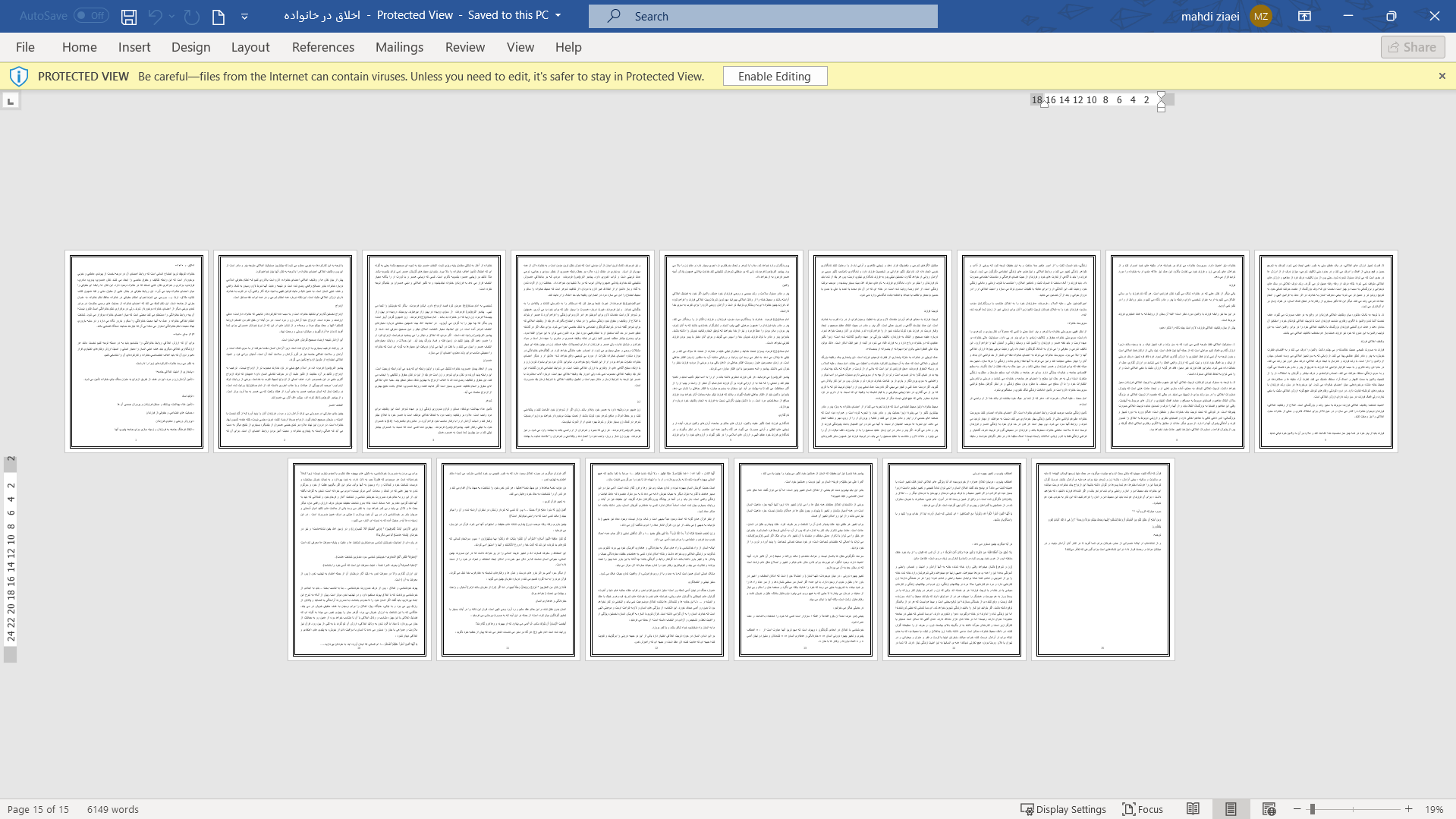Click the Search box
This screenshot has height=819, width=1456.
point(763,16)
